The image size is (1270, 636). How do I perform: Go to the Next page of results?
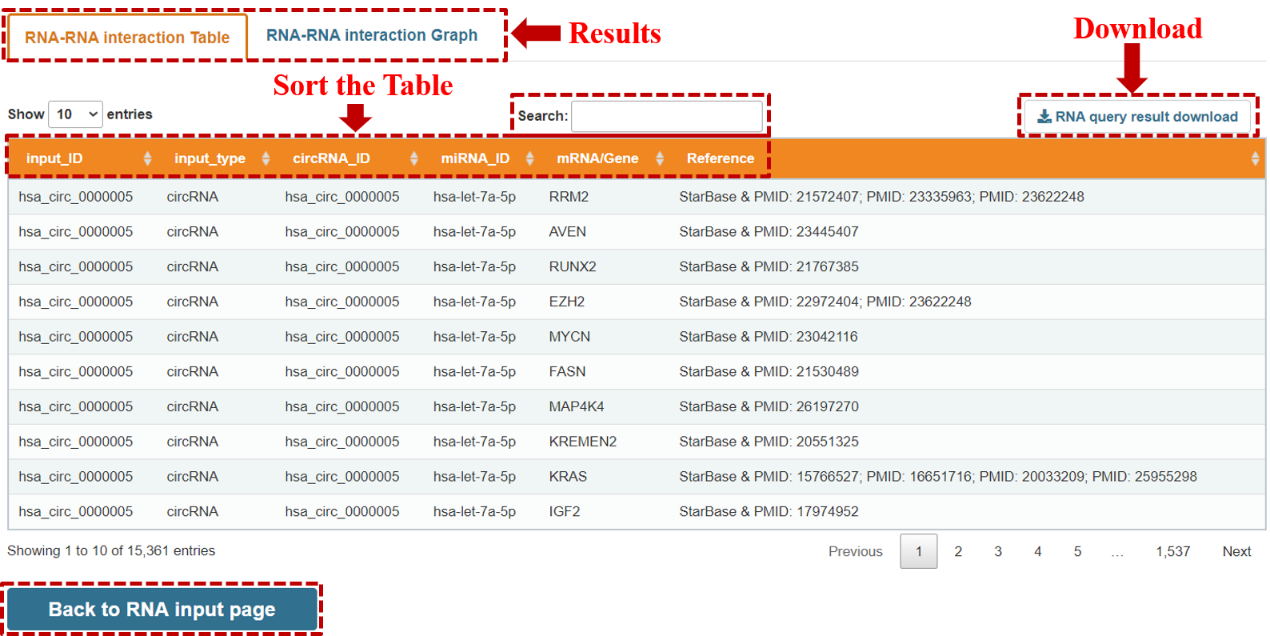1236,551
